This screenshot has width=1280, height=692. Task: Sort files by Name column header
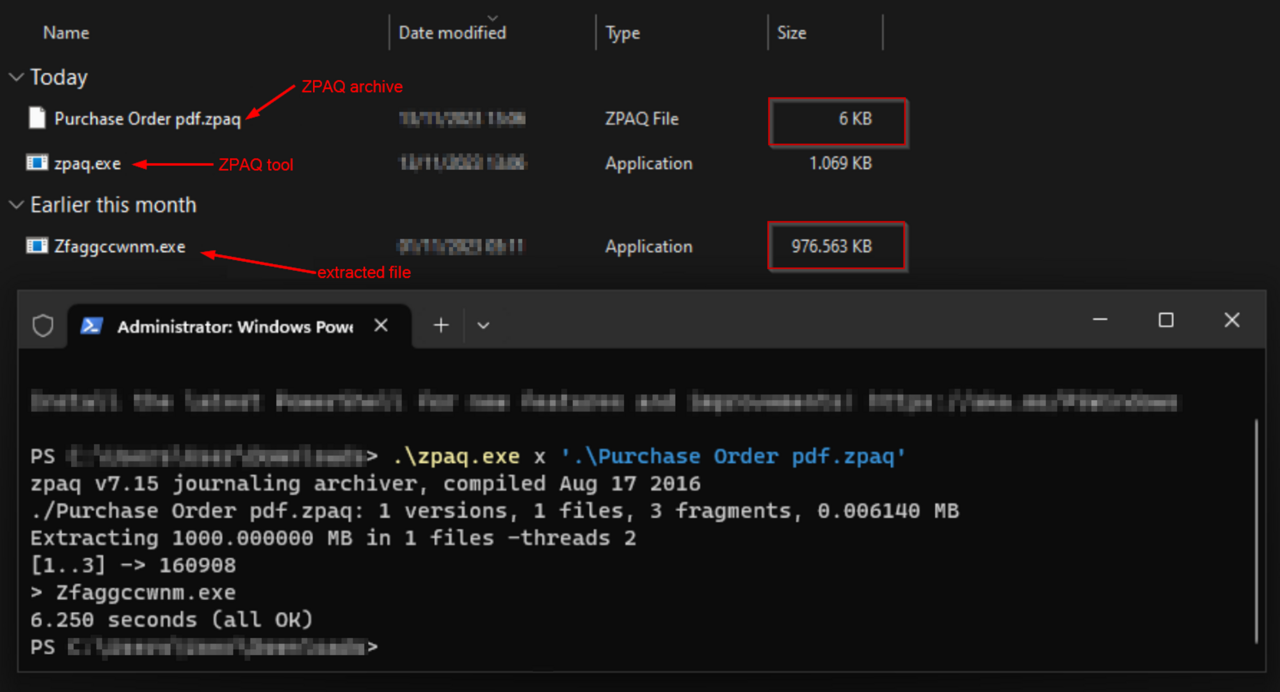(x=66, y=33)
